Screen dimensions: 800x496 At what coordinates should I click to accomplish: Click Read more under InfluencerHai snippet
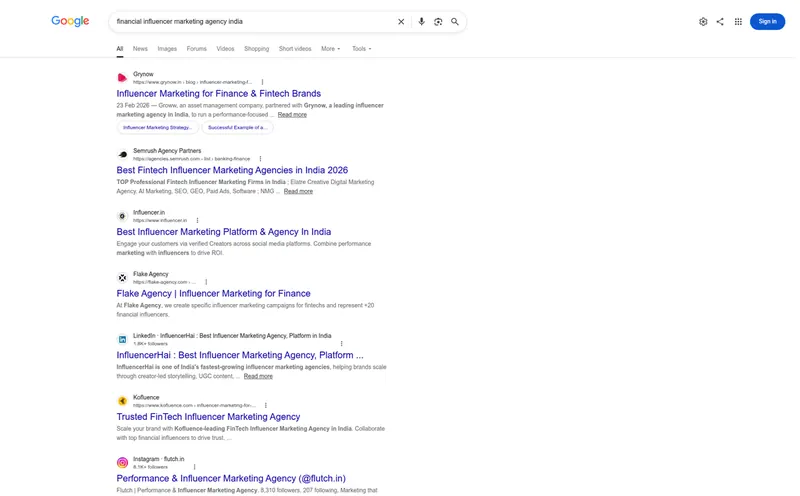coord(258,376)
